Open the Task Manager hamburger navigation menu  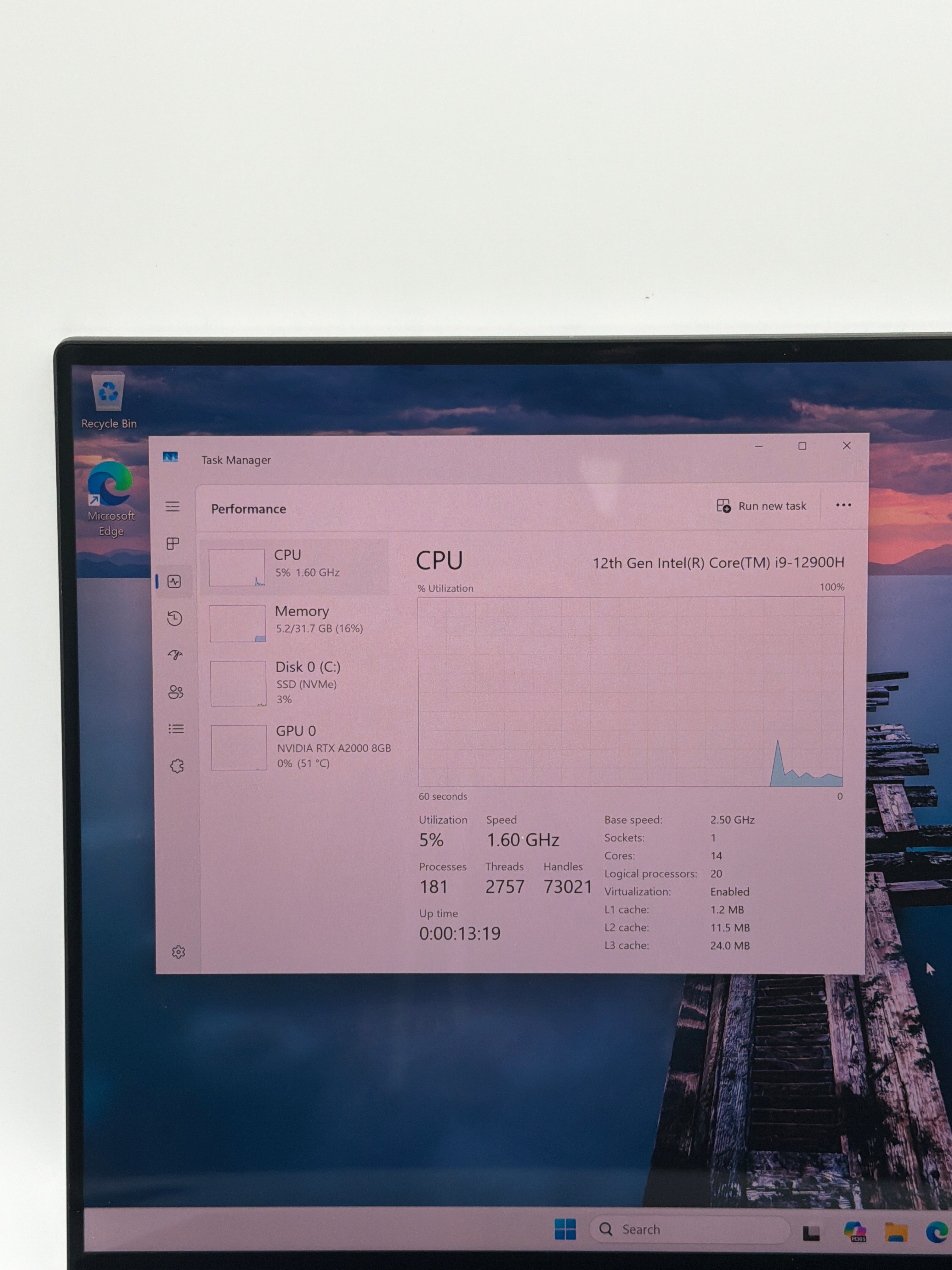click(x=173, y=506)
